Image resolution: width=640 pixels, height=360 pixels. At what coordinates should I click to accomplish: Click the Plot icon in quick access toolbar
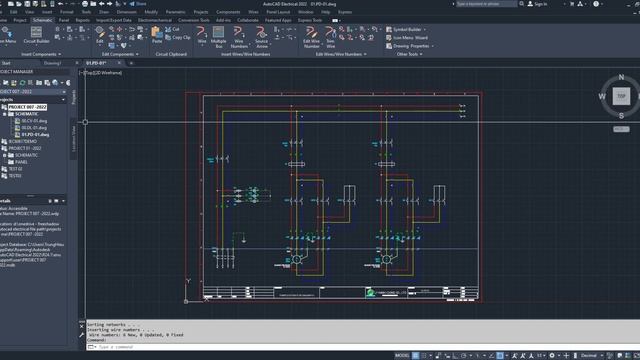tap(85, 4)
